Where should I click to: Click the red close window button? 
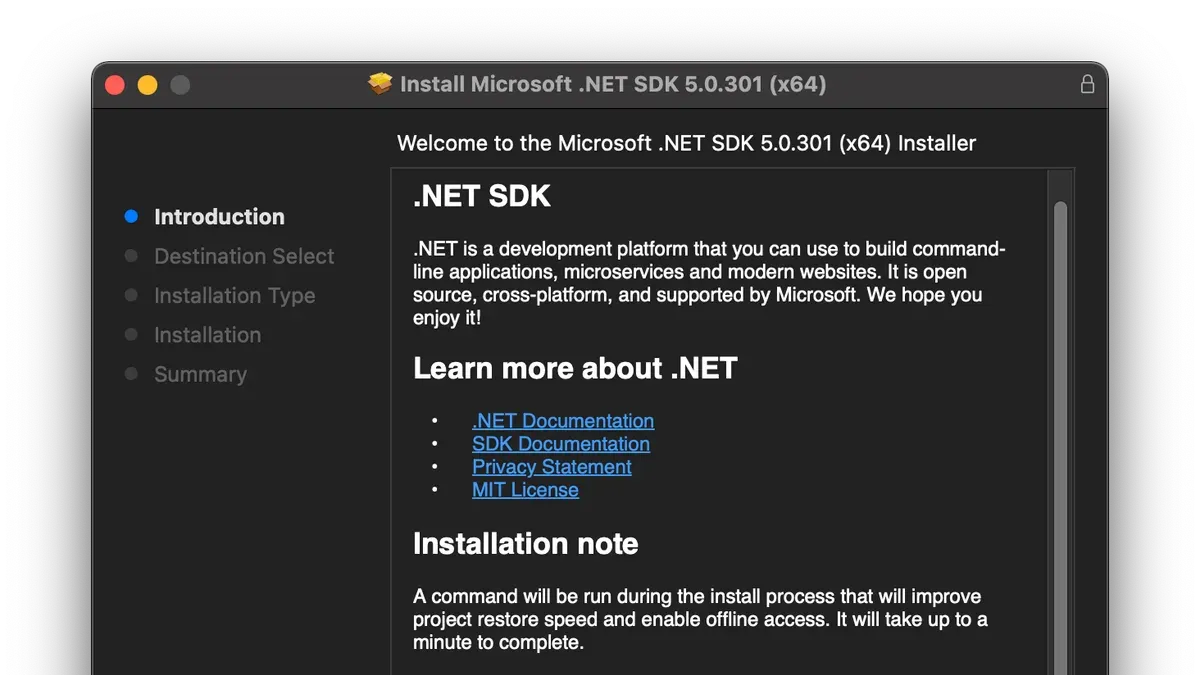pyautogui.click(x=115, y=85)
